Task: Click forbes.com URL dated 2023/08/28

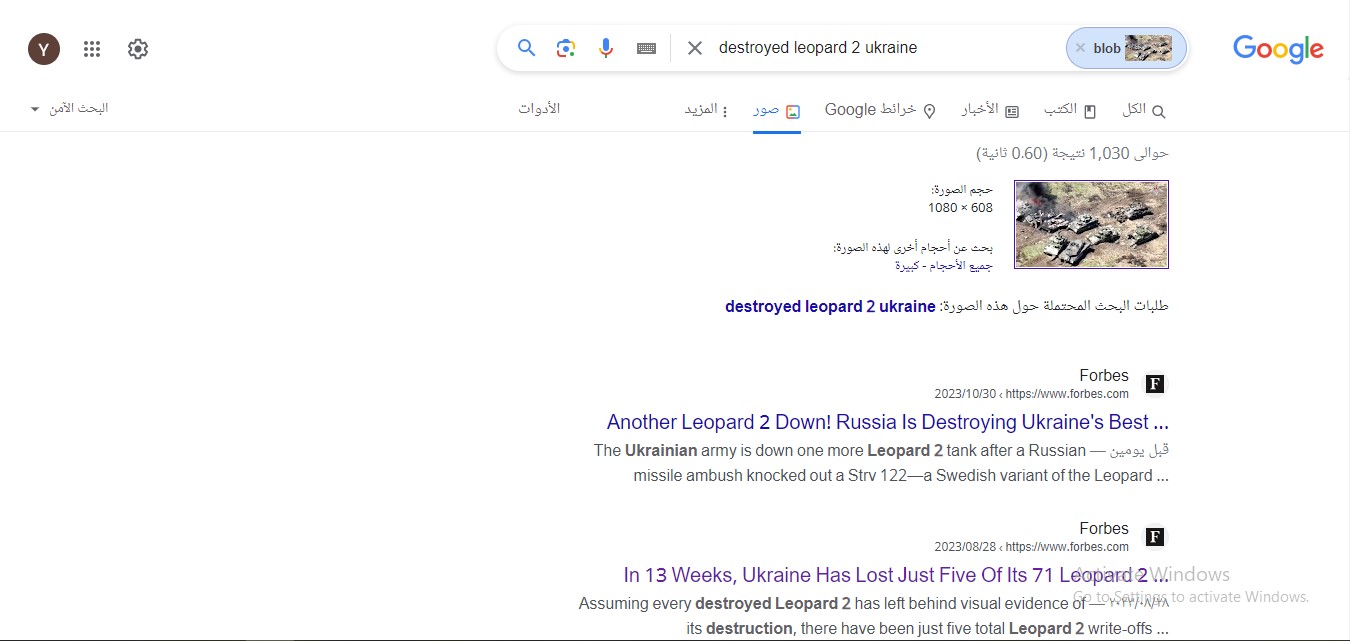Action: tap(1031, 547)
